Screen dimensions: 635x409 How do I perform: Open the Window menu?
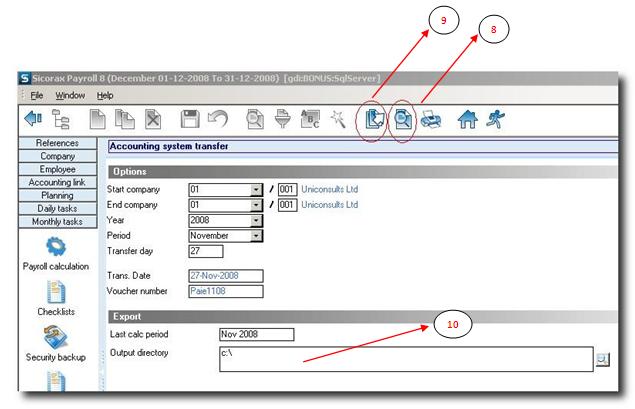pos(70,95)
